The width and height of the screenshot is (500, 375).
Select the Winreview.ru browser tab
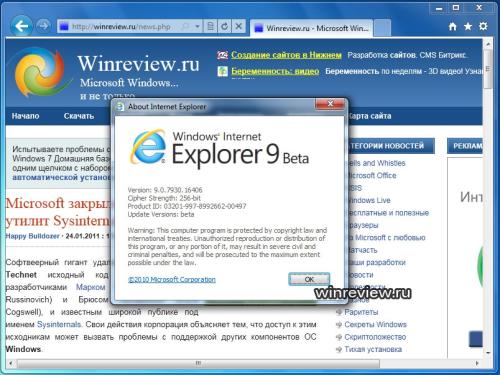(x=311, y=28)
